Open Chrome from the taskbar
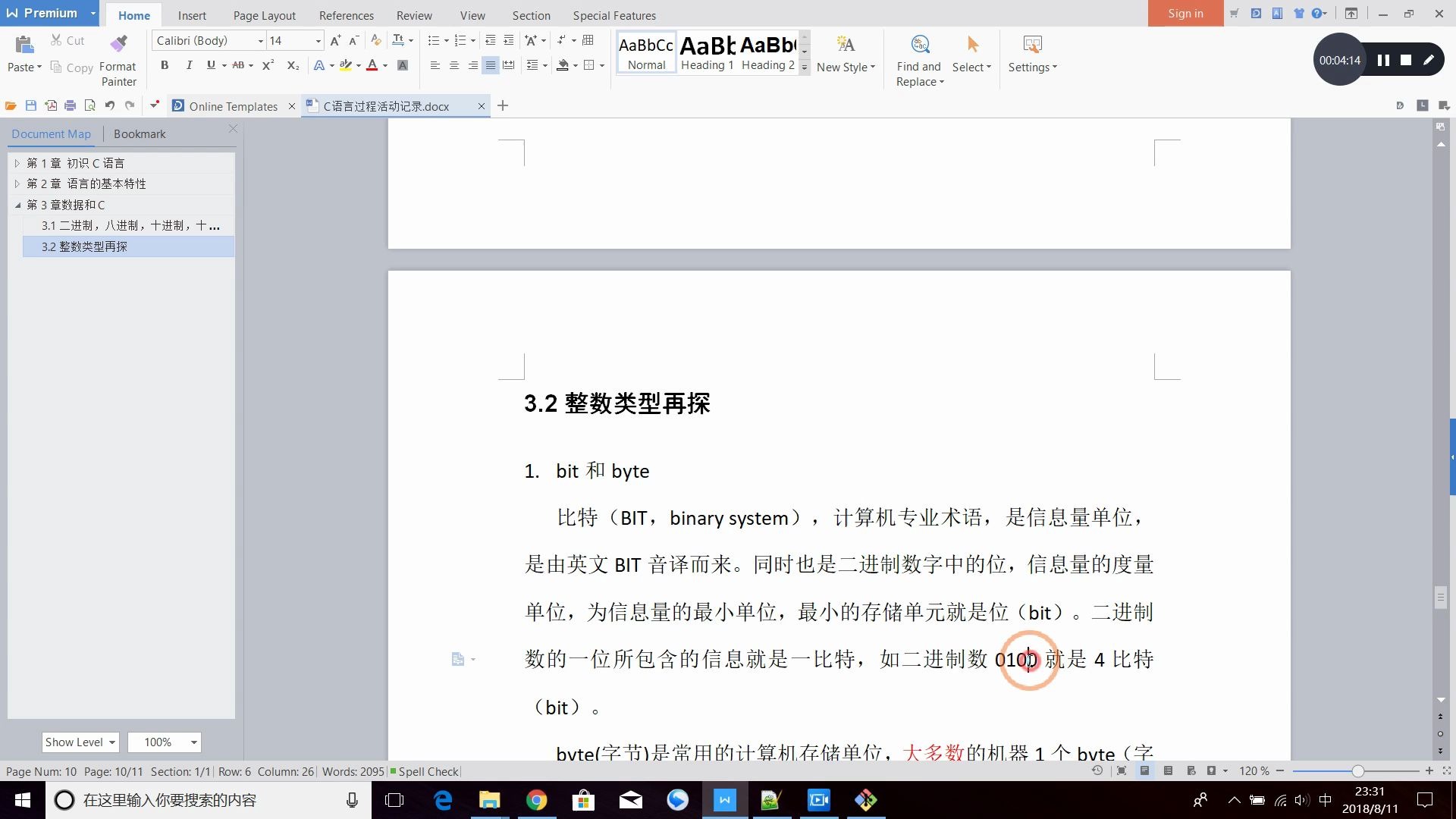Screen dimensions: 1456x819 click(537, 800)
